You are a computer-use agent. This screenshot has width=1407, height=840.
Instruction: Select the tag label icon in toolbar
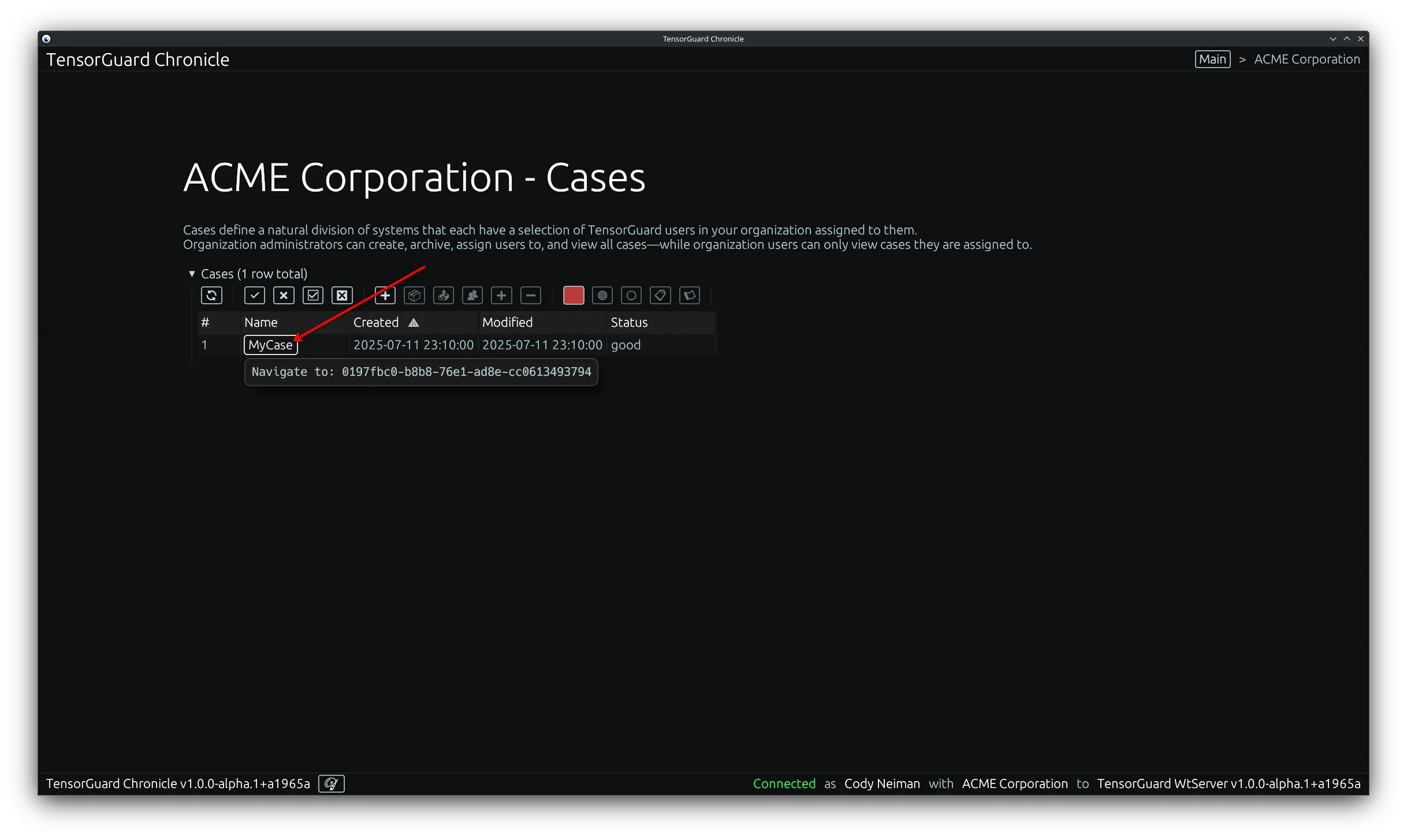click(661, 295)
